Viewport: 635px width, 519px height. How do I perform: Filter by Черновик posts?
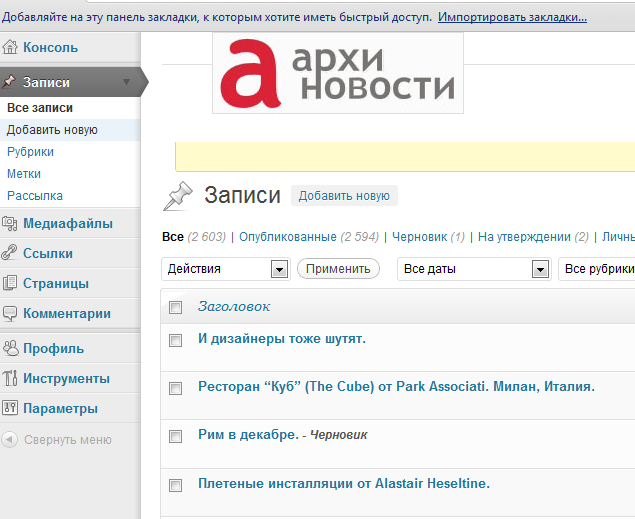coord(419,237)
